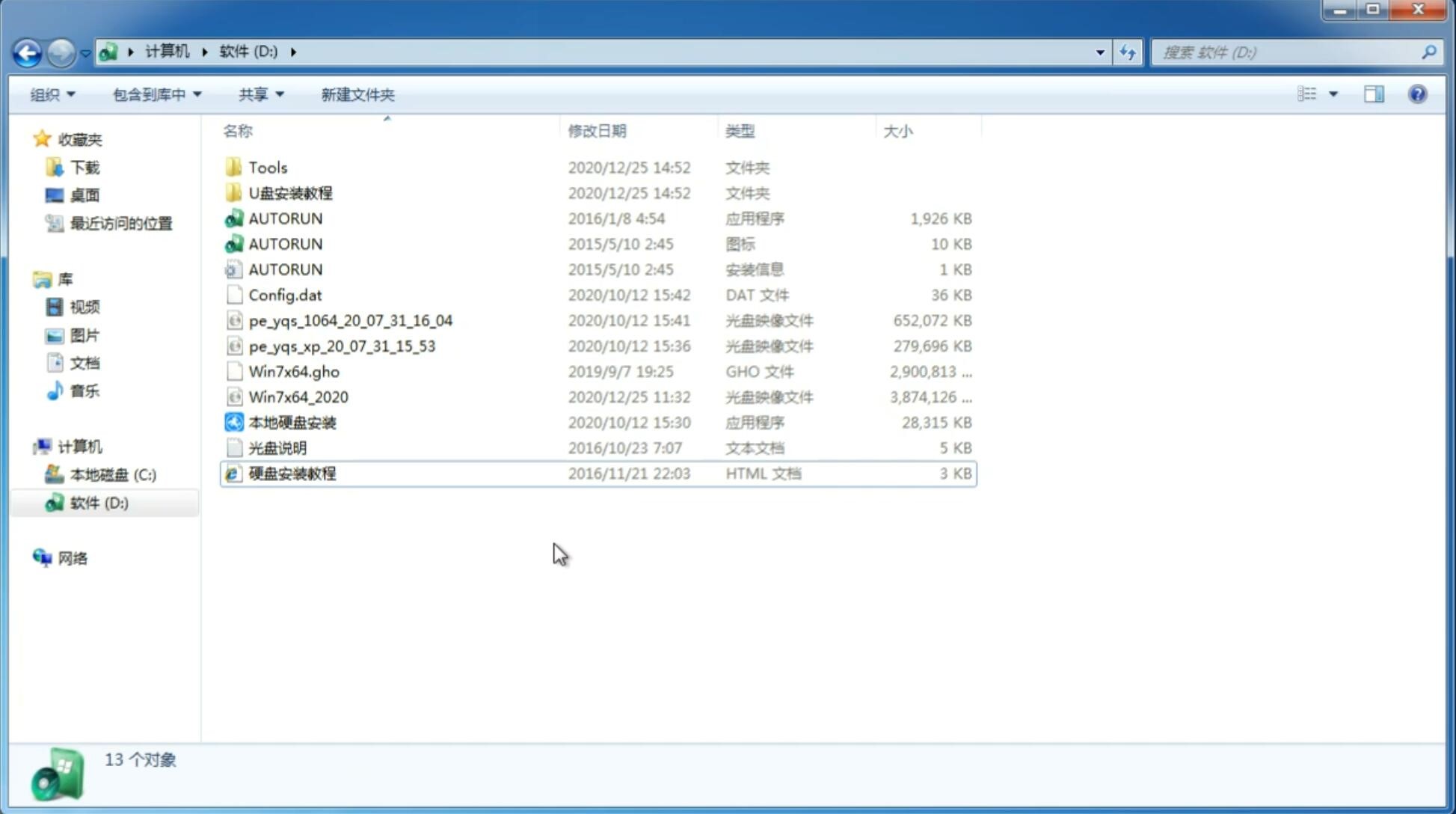Open Win7x64.gho ghost file
This screenshot has width=1456, height=814.
point(295,371)
